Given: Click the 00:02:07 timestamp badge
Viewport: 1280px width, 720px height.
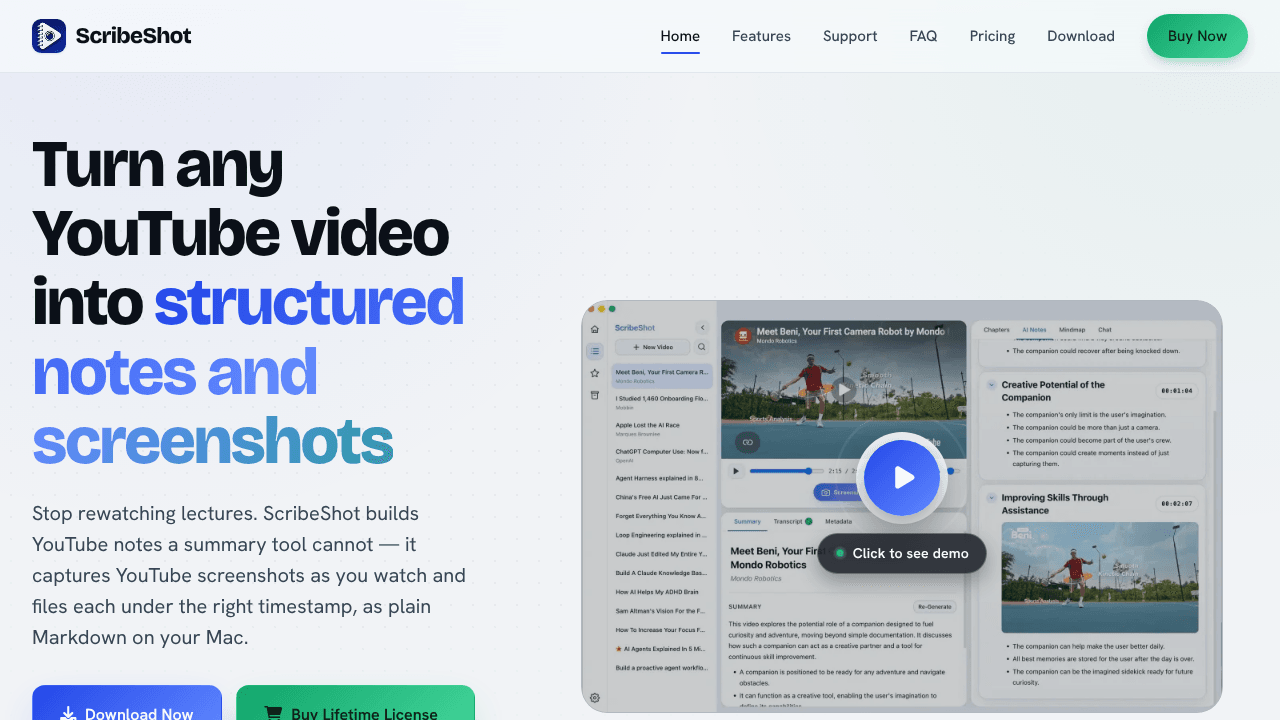Looking at the screenshot, I should click(1175, 503).
